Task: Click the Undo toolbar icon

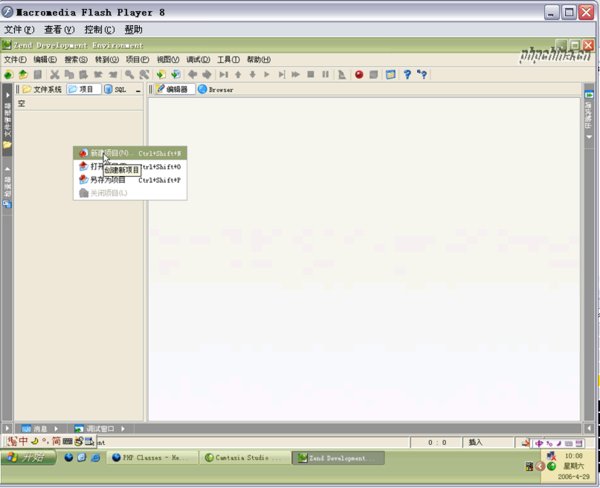Action: pos(98,75)
